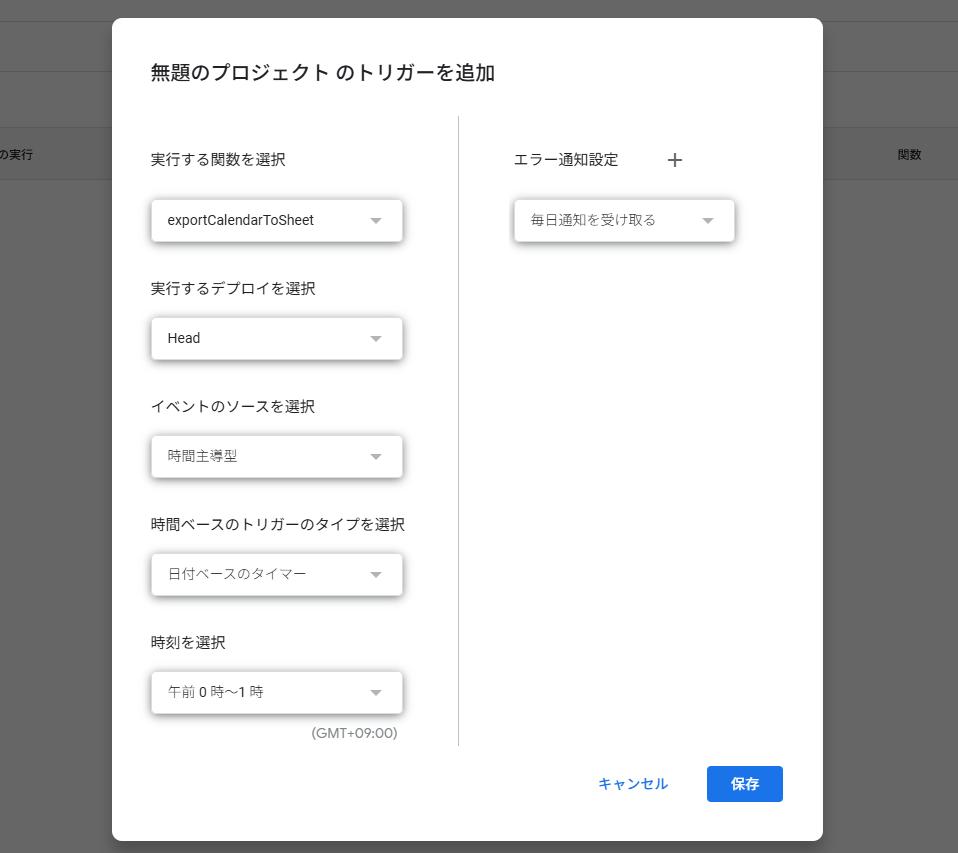Choose the 午前 0 時〜1 時 time selector

(260, 692)
